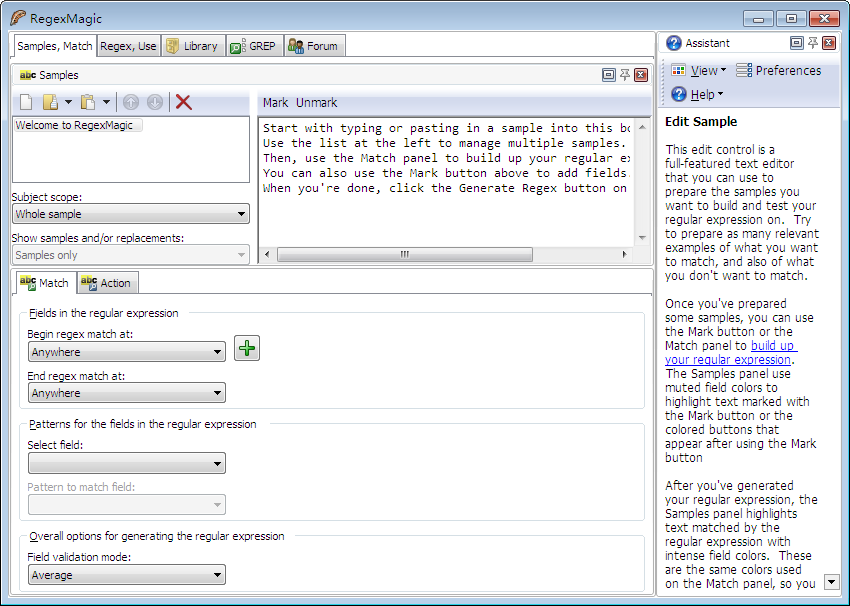Add a new field with green plus
The image size is (850, 606).
[247, 348]
